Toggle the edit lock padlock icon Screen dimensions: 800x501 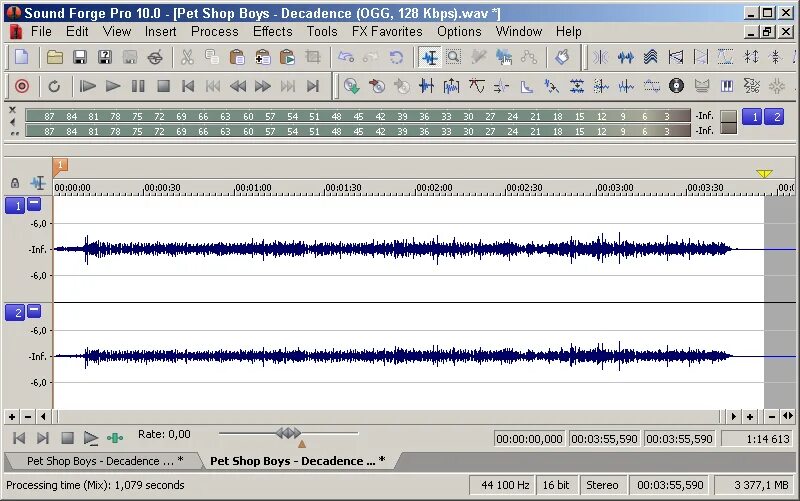click(x=15, y=183)
